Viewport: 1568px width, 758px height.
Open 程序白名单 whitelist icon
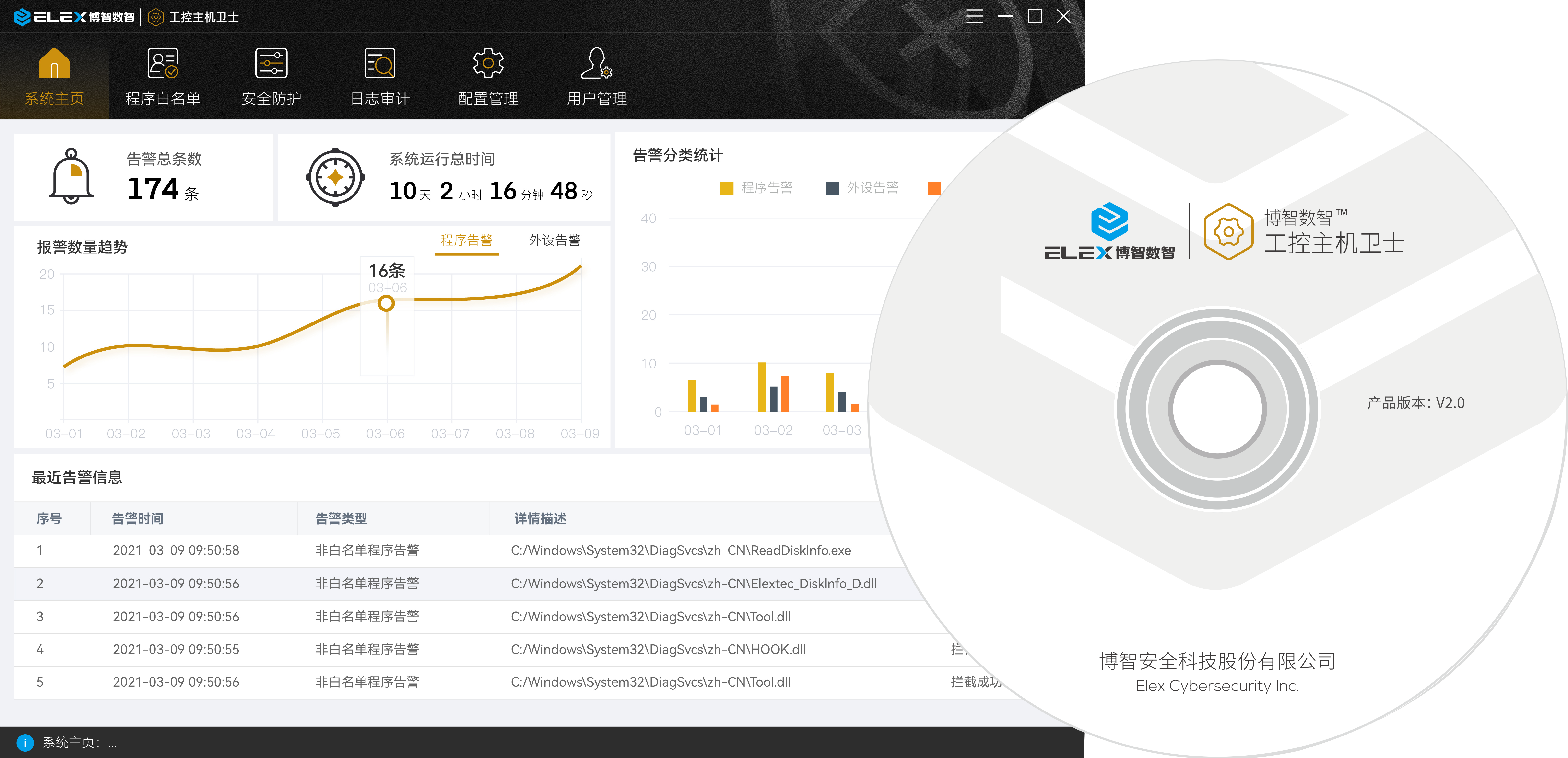(163, 64)
